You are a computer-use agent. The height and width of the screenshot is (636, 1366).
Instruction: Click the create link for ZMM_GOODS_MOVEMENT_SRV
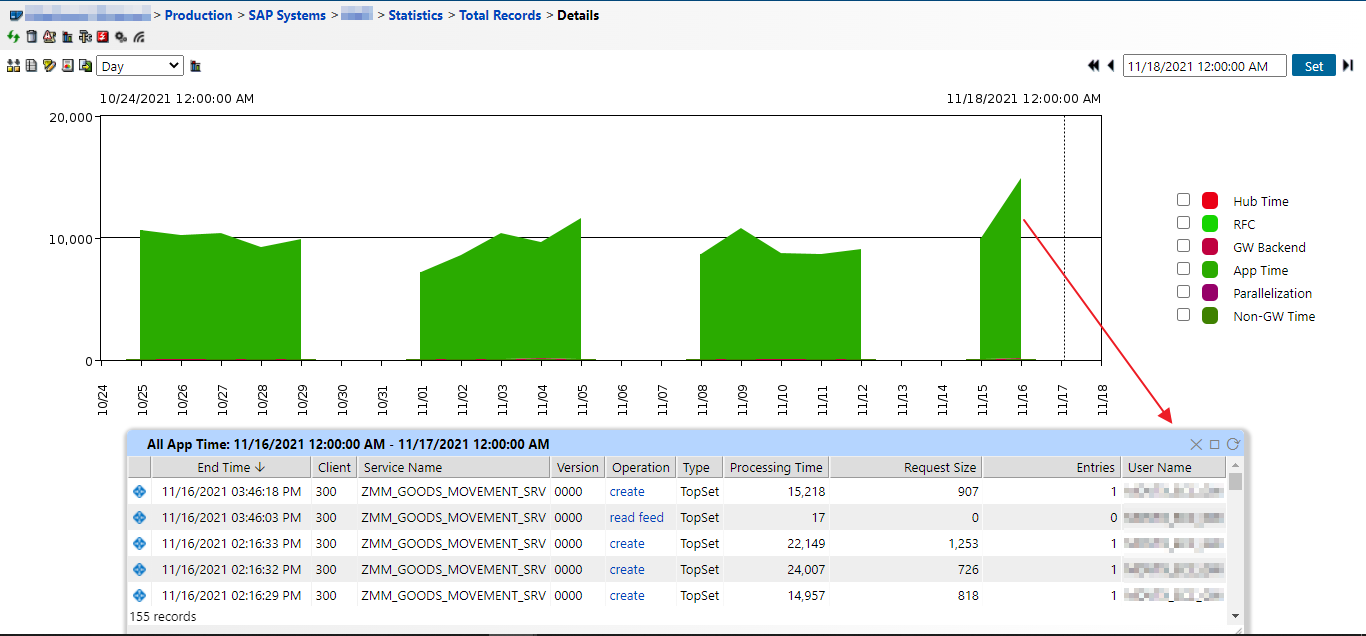(x=625, y=491)
